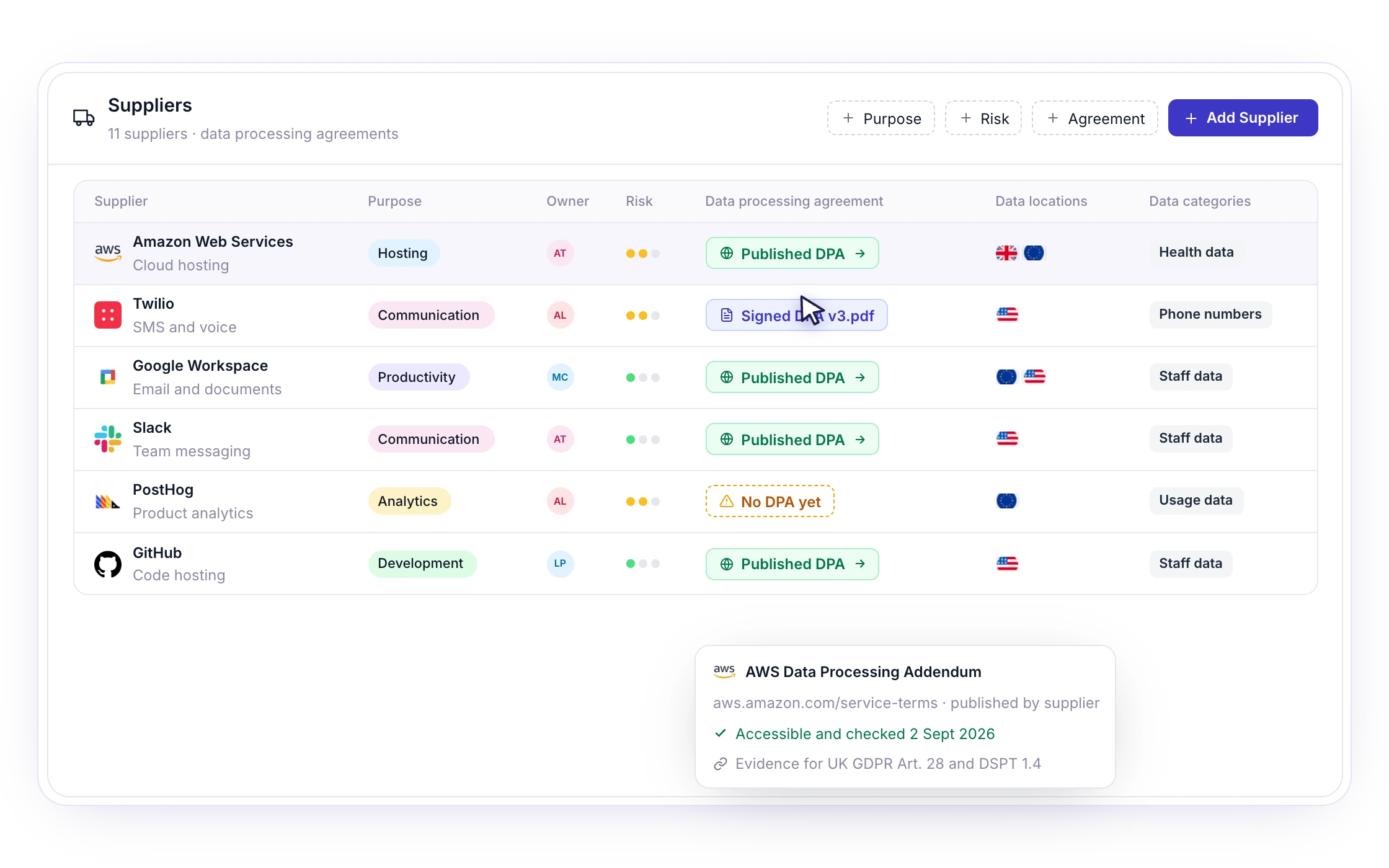This screenshot has height=868, width=1389.
Task: Add a Purpose filter
Action: coord(881,118)
